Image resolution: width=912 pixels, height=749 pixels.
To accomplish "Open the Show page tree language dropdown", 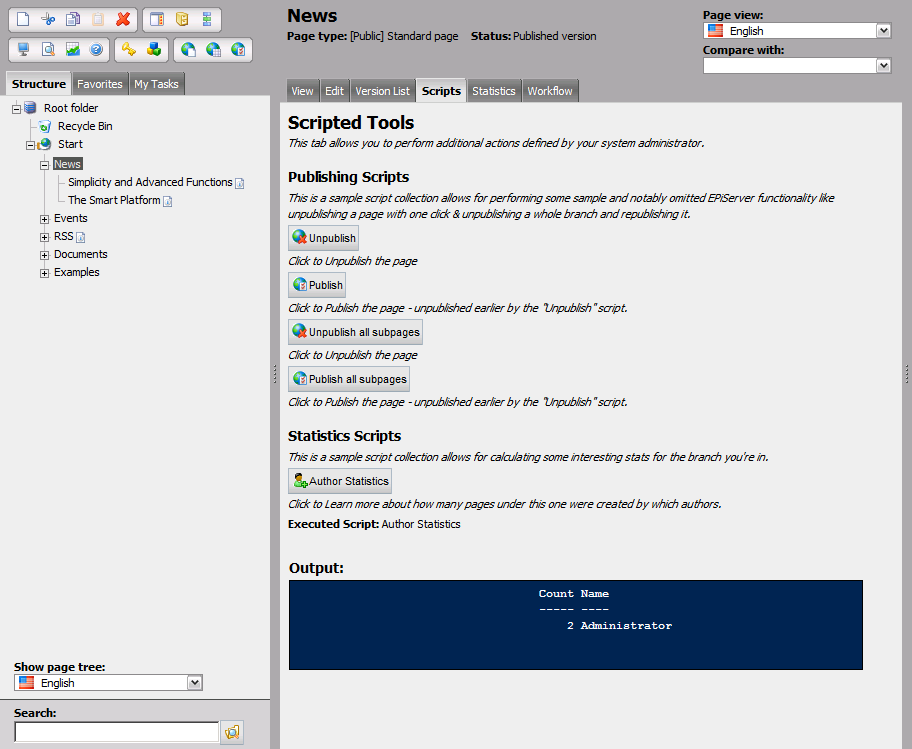I will pos(195,683).
